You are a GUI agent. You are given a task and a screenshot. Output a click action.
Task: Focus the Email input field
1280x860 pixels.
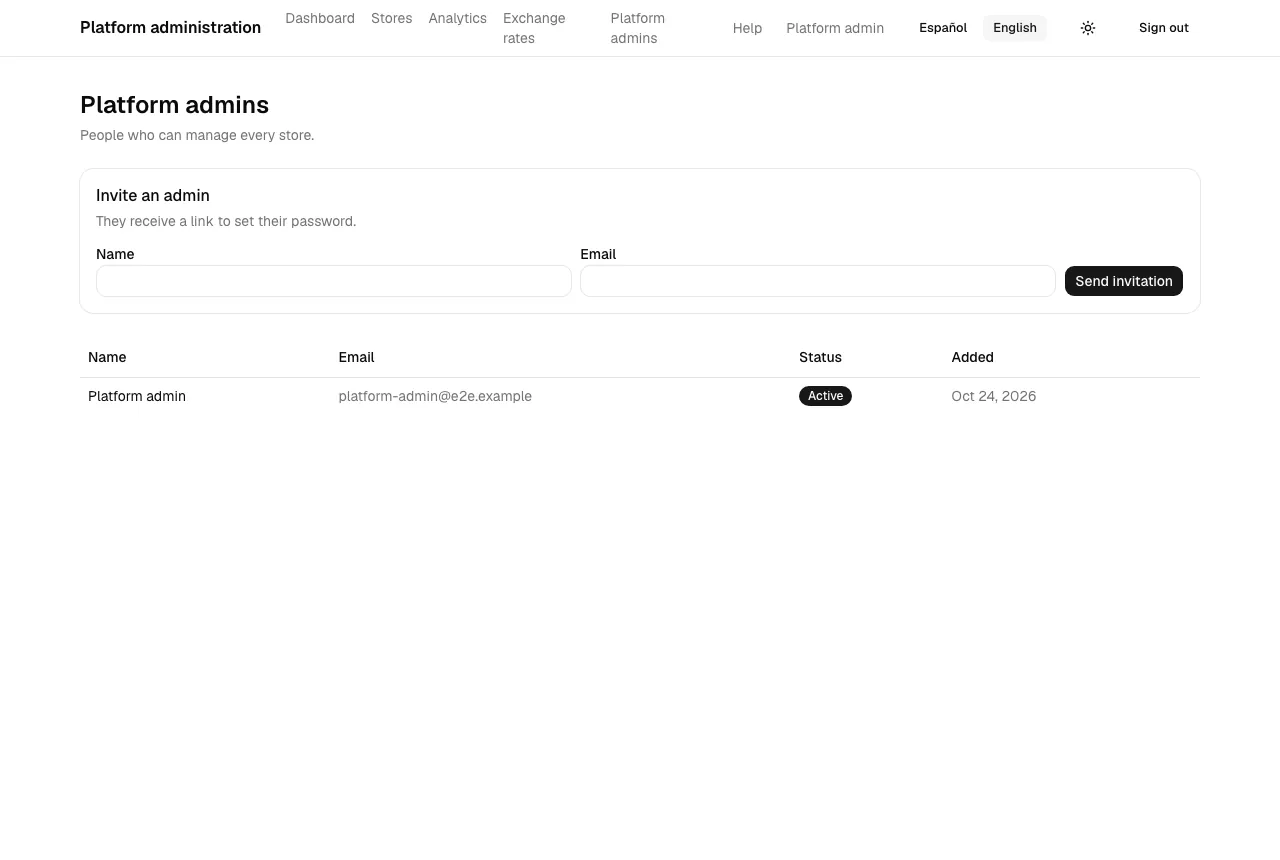[x=818, y=281]
